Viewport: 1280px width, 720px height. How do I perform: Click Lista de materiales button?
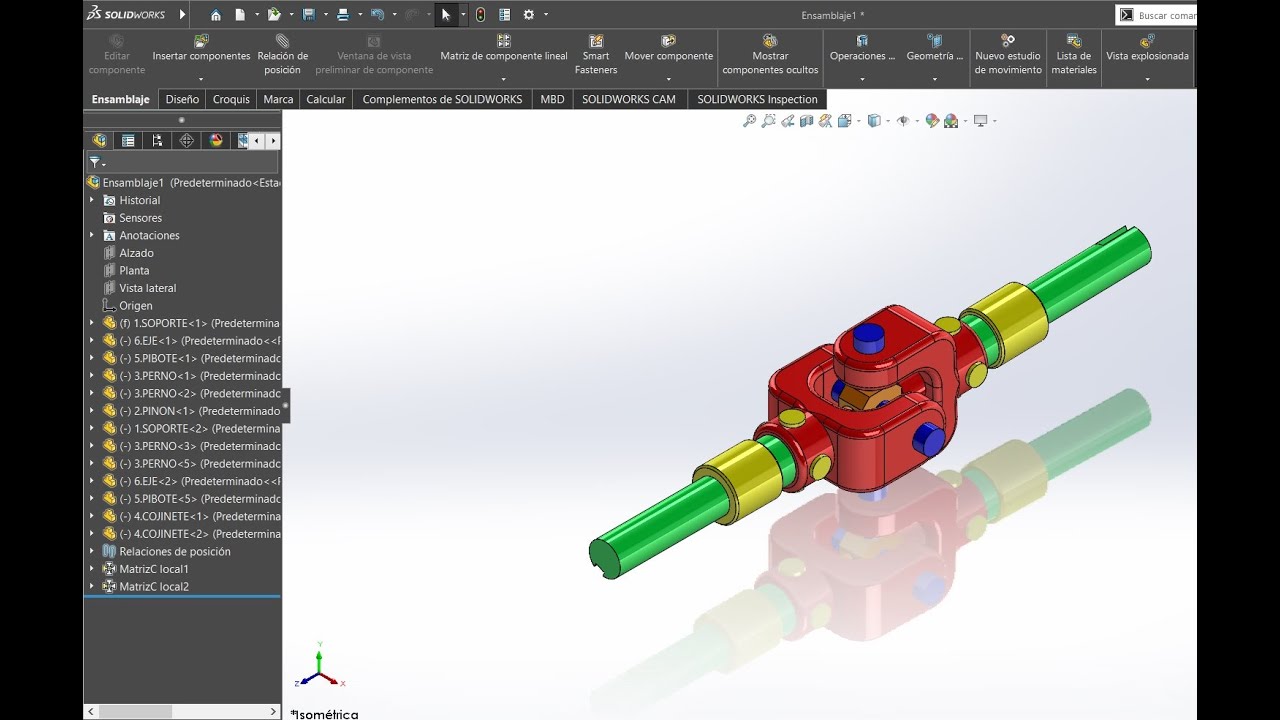(x=1074, y=56)
